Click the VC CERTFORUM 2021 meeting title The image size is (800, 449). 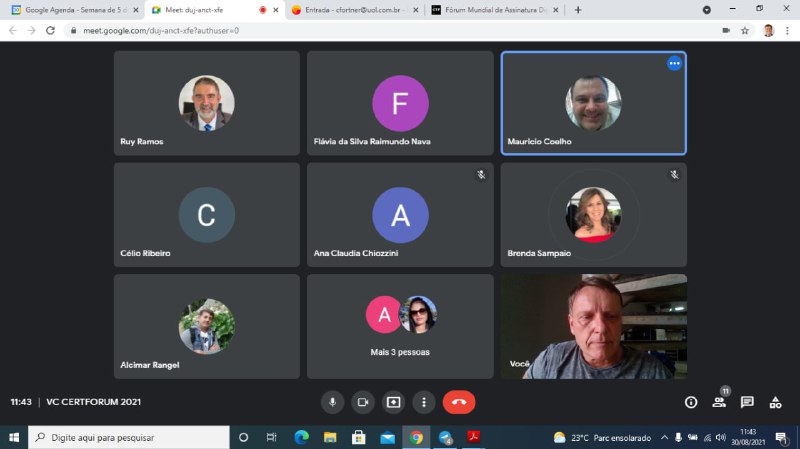[x=93, y=402]
